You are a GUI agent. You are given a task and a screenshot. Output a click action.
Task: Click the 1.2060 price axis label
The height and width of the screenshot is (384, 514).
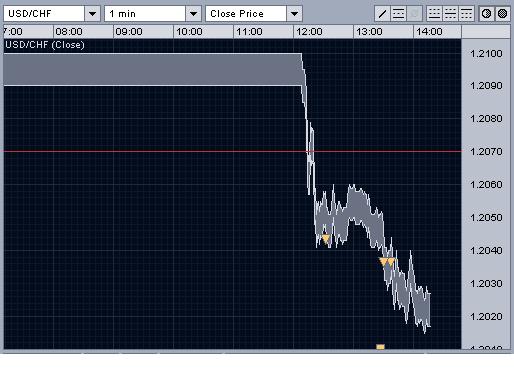pyautogui.click(x=486, y=184)
